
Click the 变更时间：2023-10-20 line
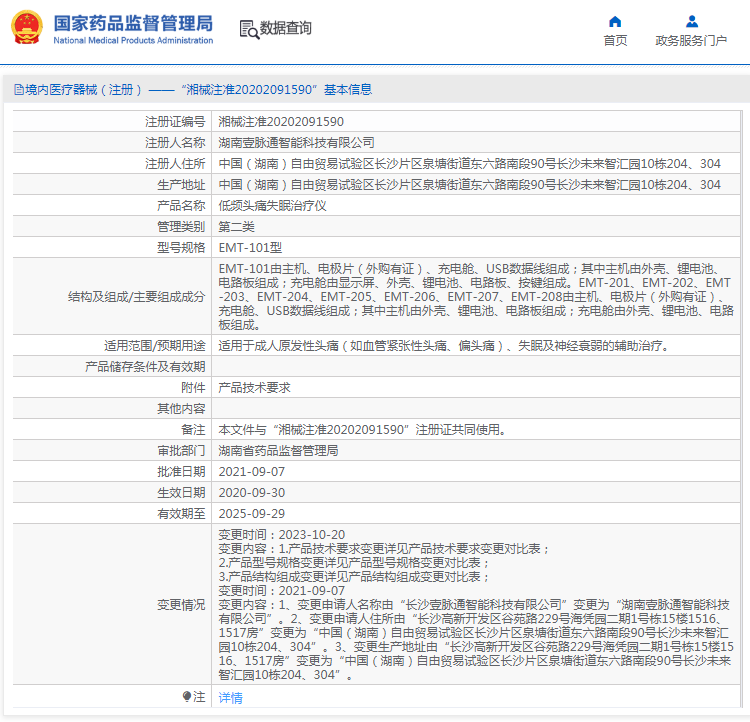[282, 535]
